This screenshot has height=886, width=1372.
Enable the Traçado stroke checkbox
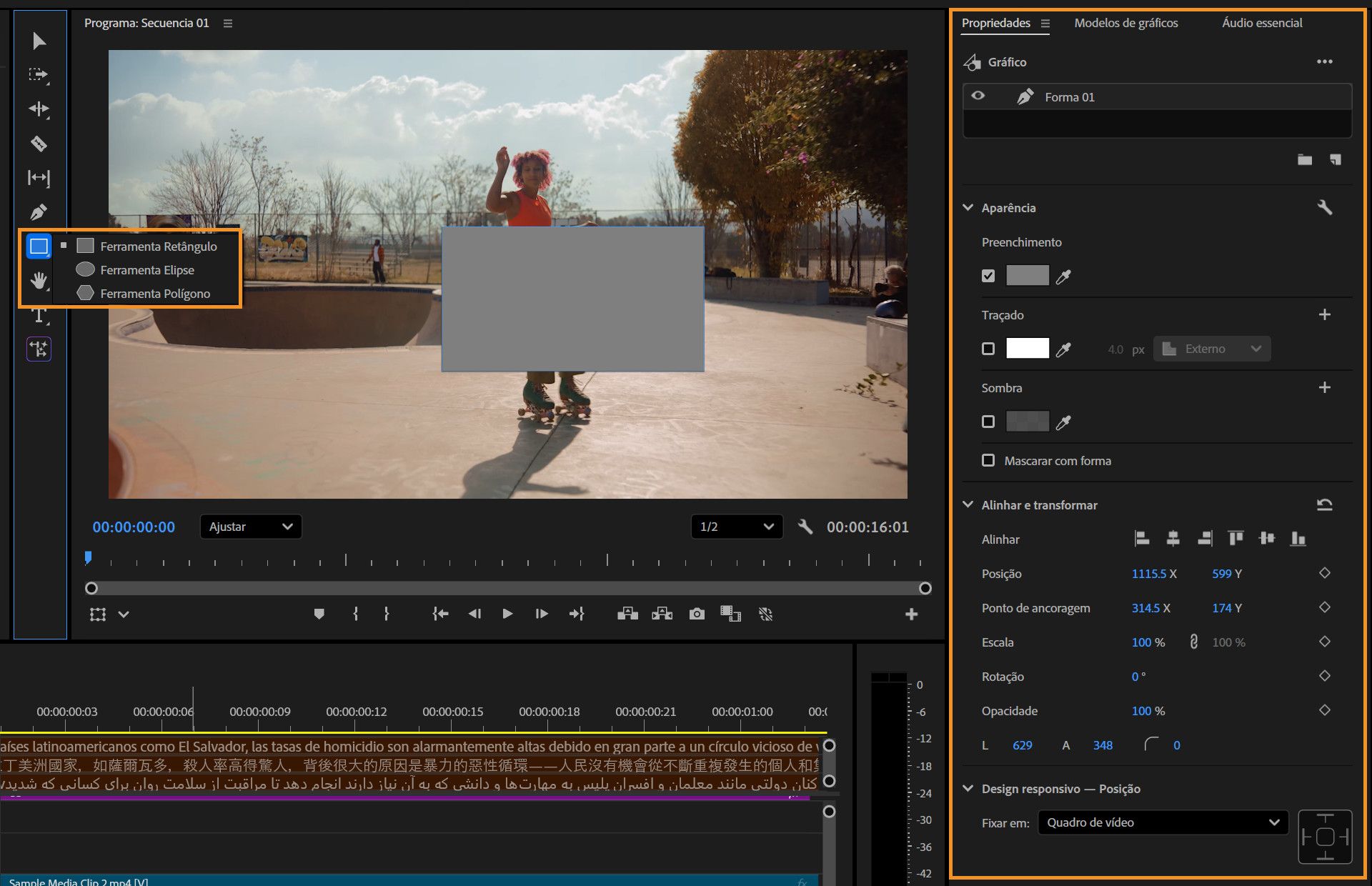(988, 349)
